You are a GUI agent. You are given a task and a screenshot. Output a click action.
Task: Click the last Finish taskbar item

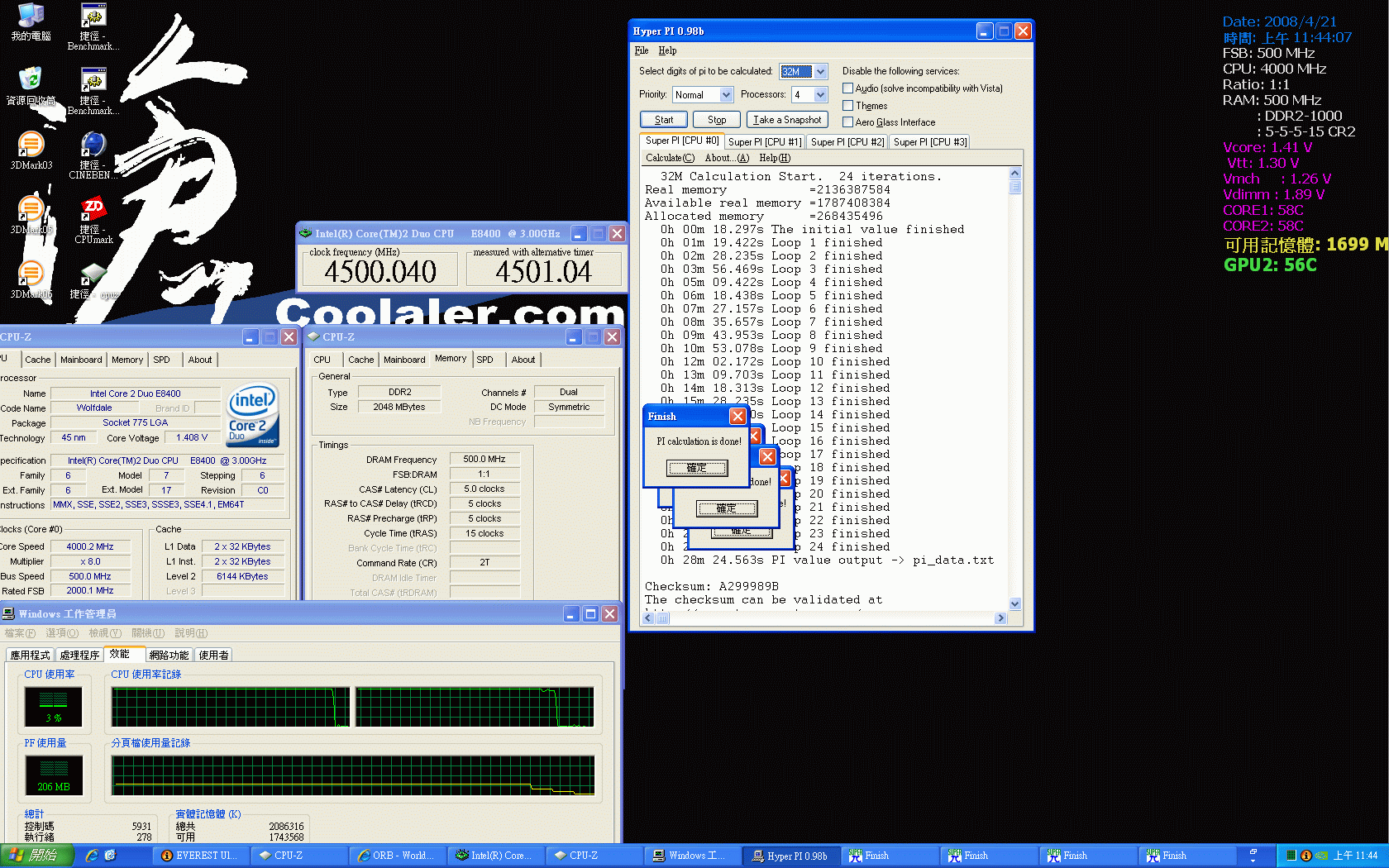click(x=1186, y=856)
